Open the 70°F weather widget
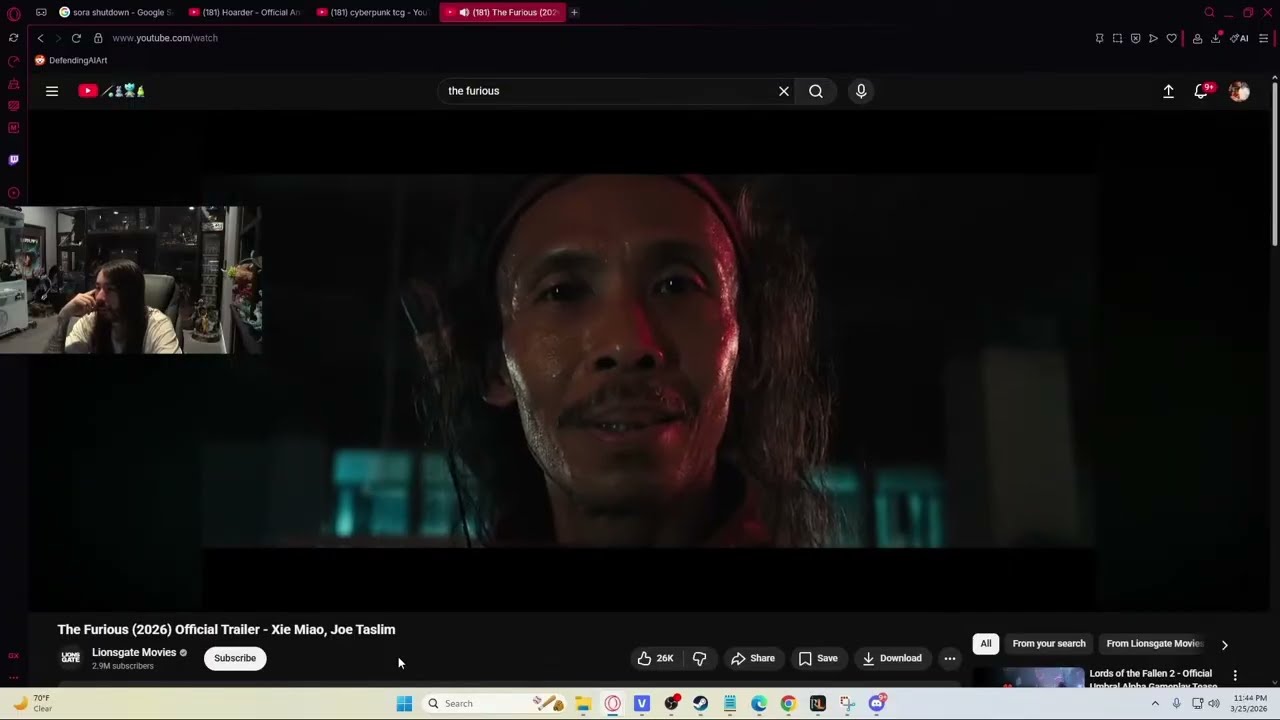 (x=32, y=703)
